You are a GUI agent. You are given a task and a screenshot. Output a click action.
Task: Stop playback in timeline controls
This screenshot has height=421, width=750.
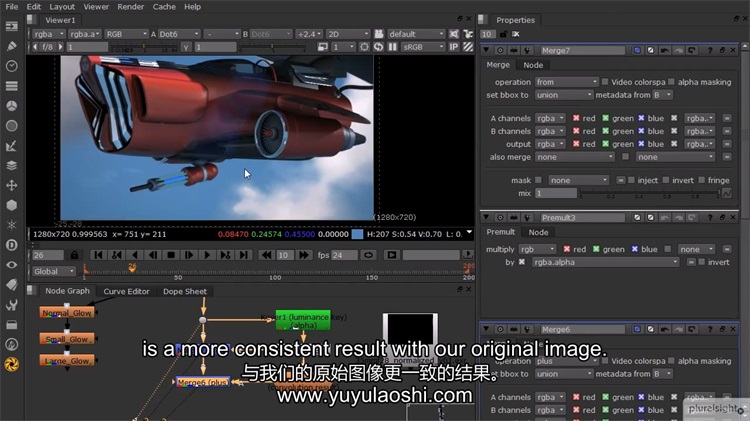point(171,255)
